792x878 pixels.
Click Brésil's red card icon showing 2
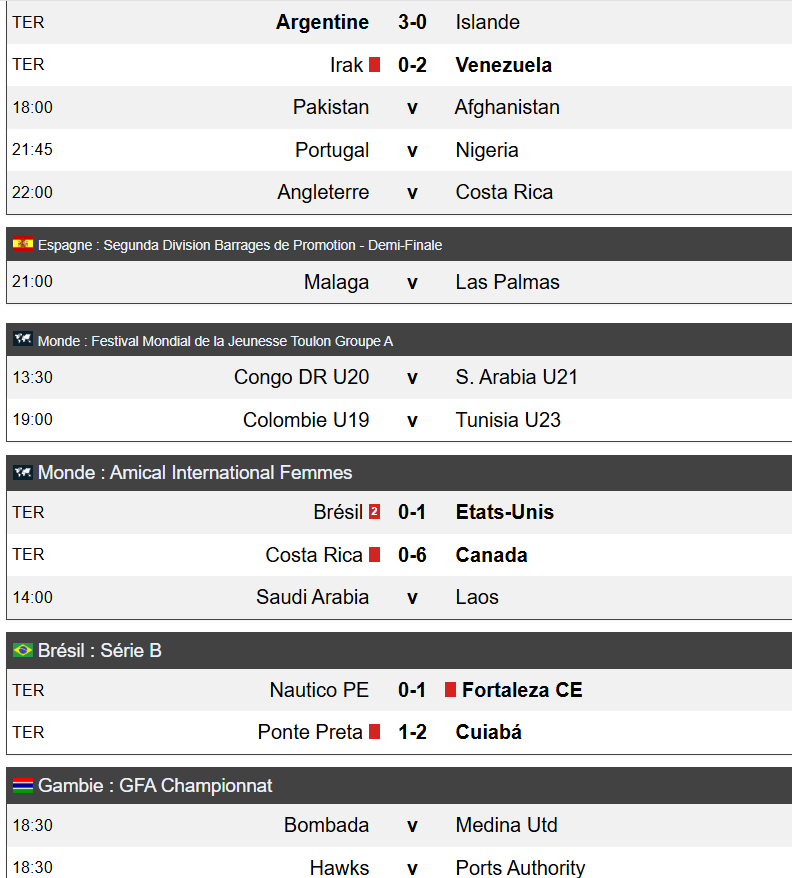tap(375, 512)
